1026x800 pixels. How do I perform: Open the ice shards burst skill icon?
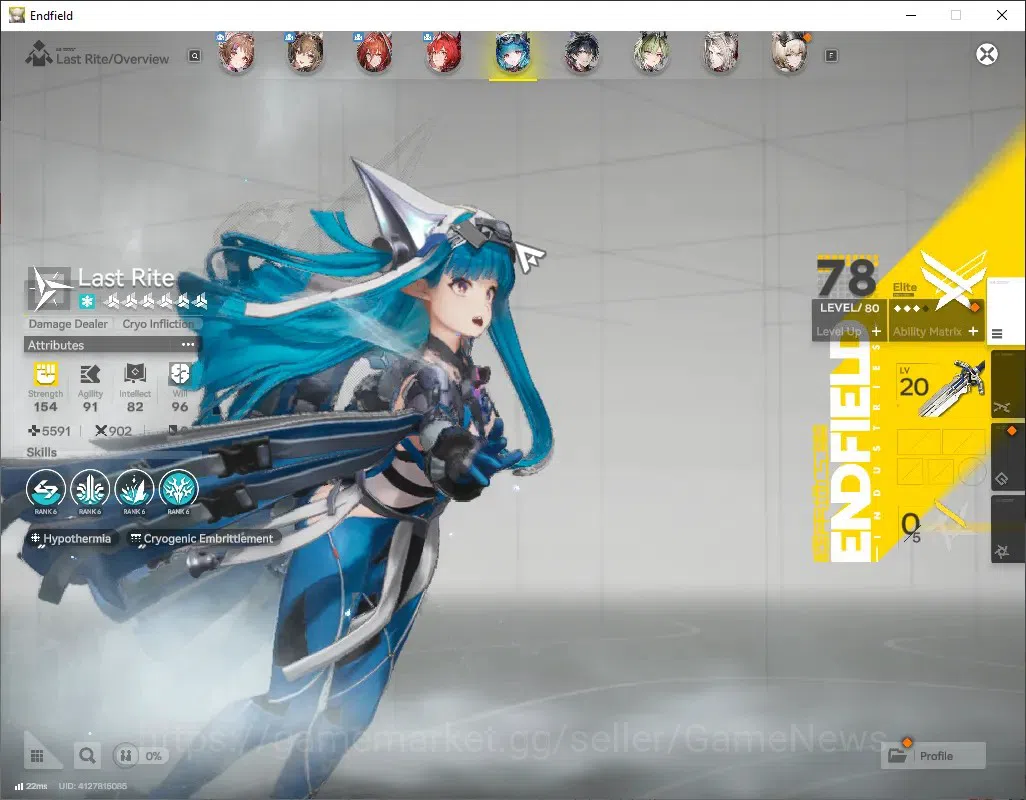(134, 489)
